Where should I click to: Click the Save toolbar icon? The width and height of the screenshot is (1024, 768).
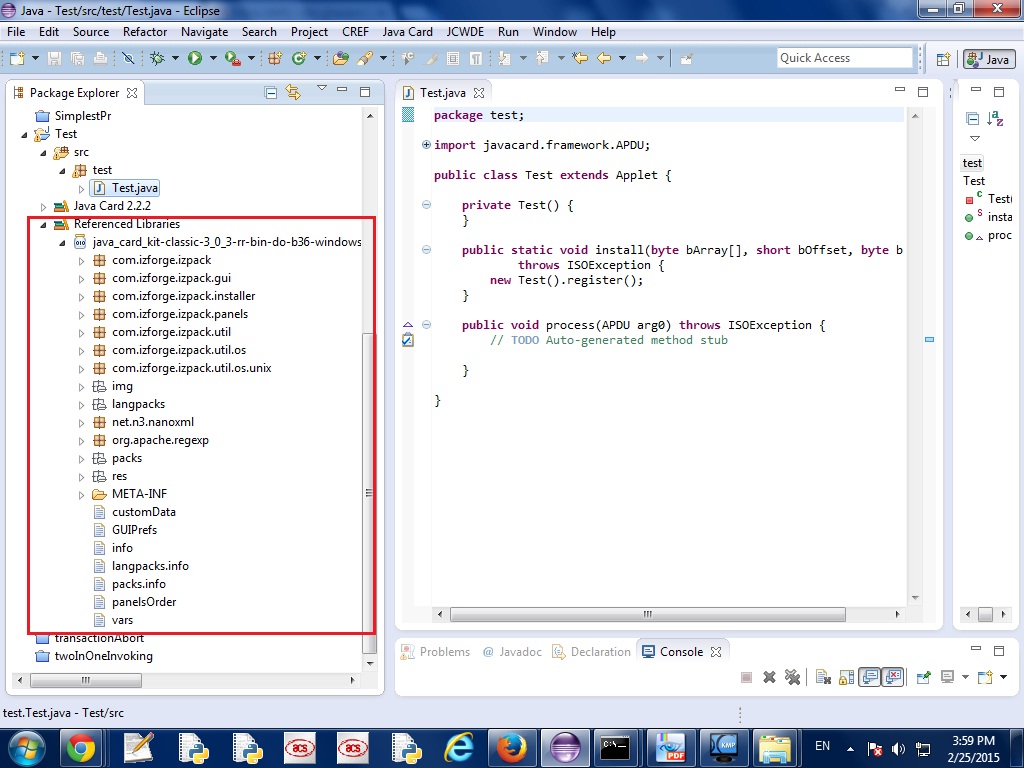(x=54, y=58)
